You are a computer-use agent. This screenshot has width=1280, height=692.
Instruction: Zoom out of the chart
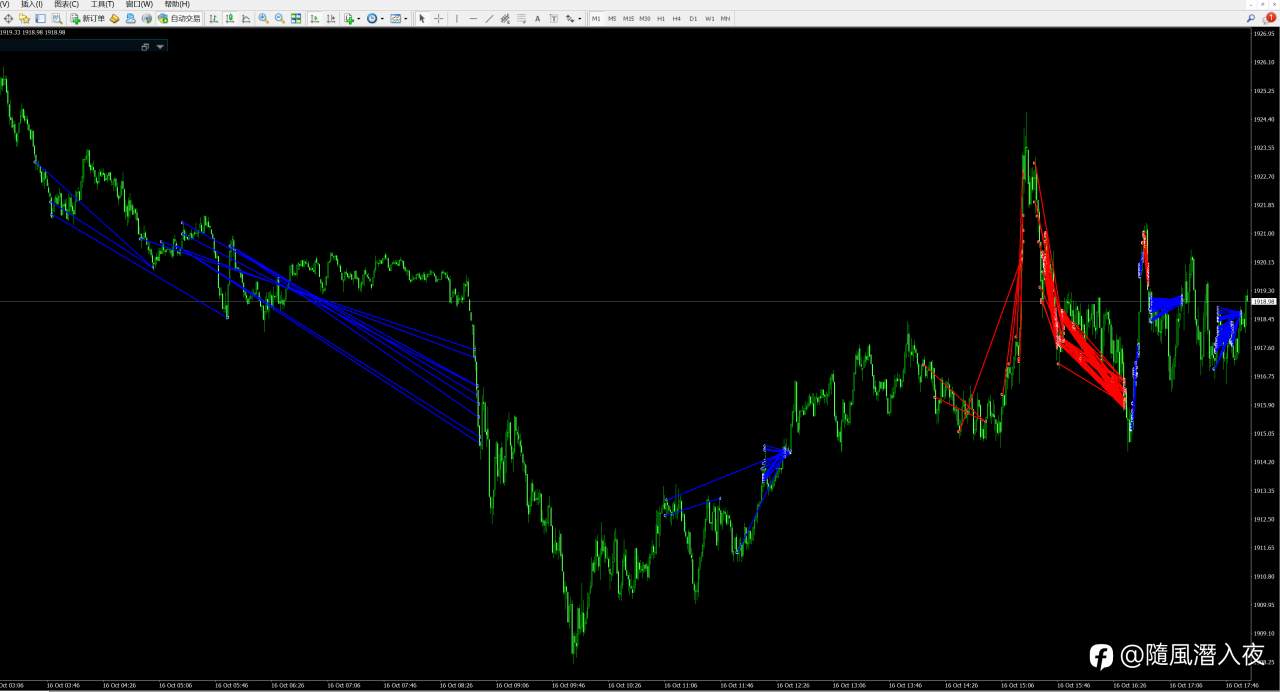(279, 18)
